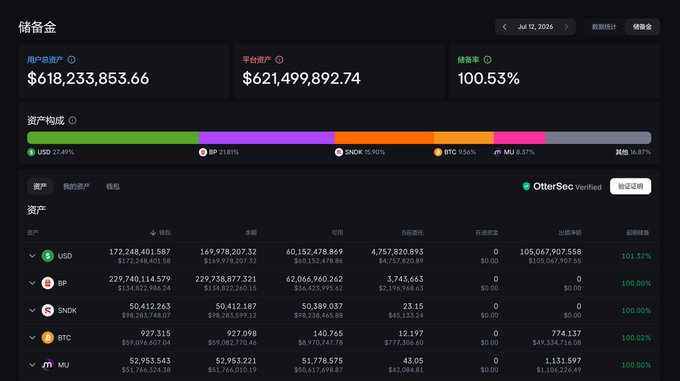Click BP wallet amount 229,740,114.579
This screenshot has height=381, width=680.
coord(140,279)
